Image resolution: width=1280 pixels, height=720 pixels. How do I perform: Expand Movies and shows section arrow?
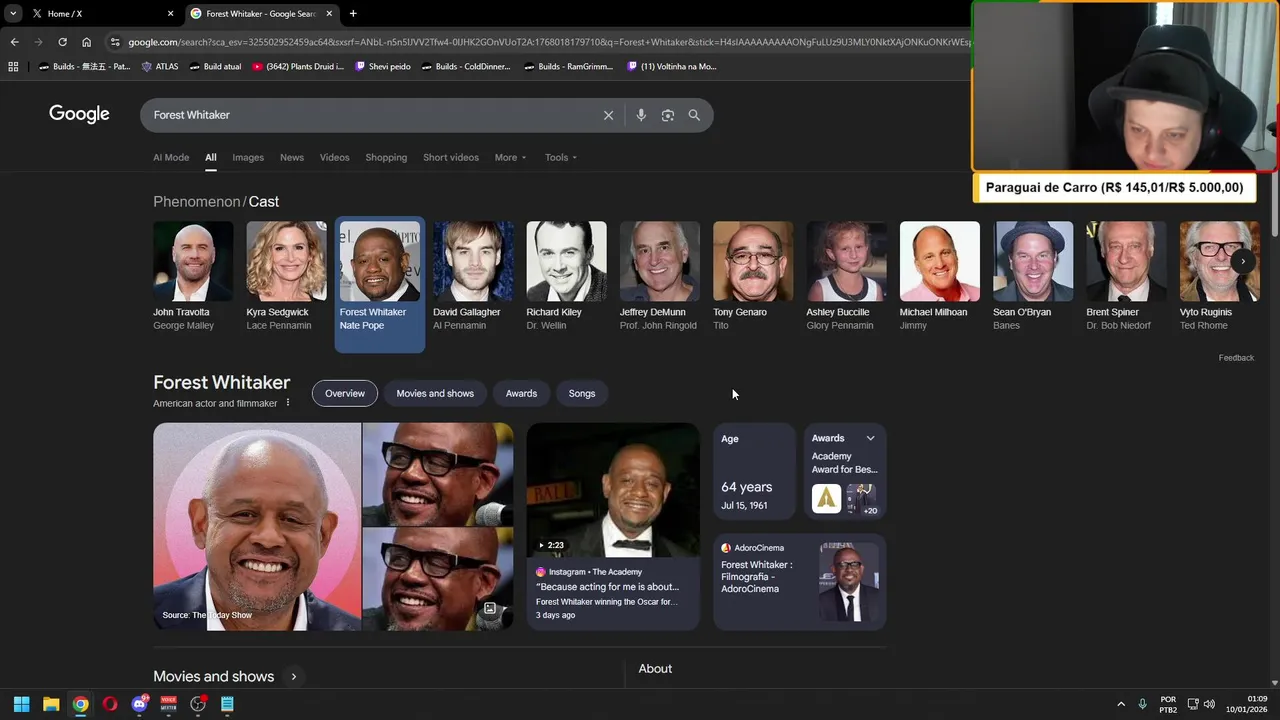293,677
